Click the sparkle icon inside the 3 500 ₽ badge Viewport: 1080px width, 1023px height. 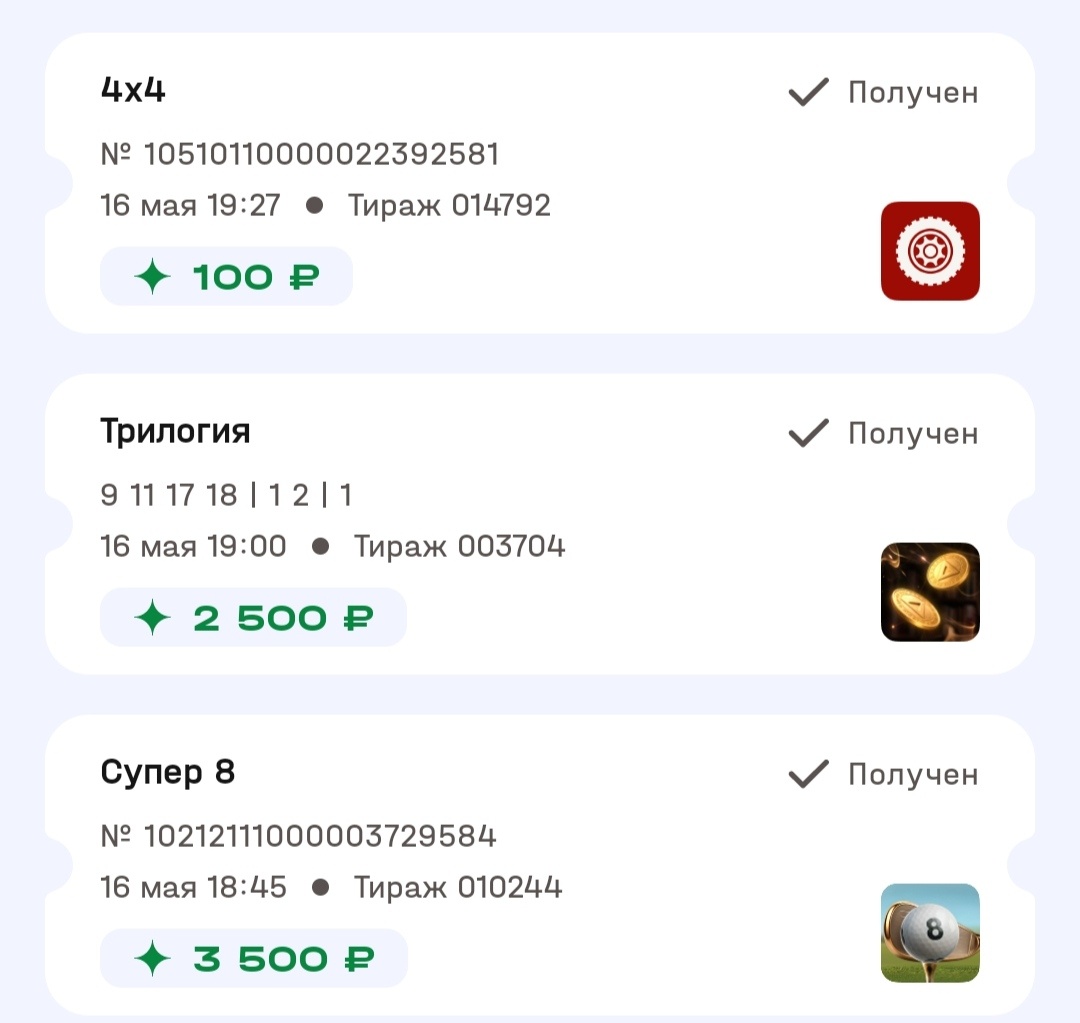(152, 958)
